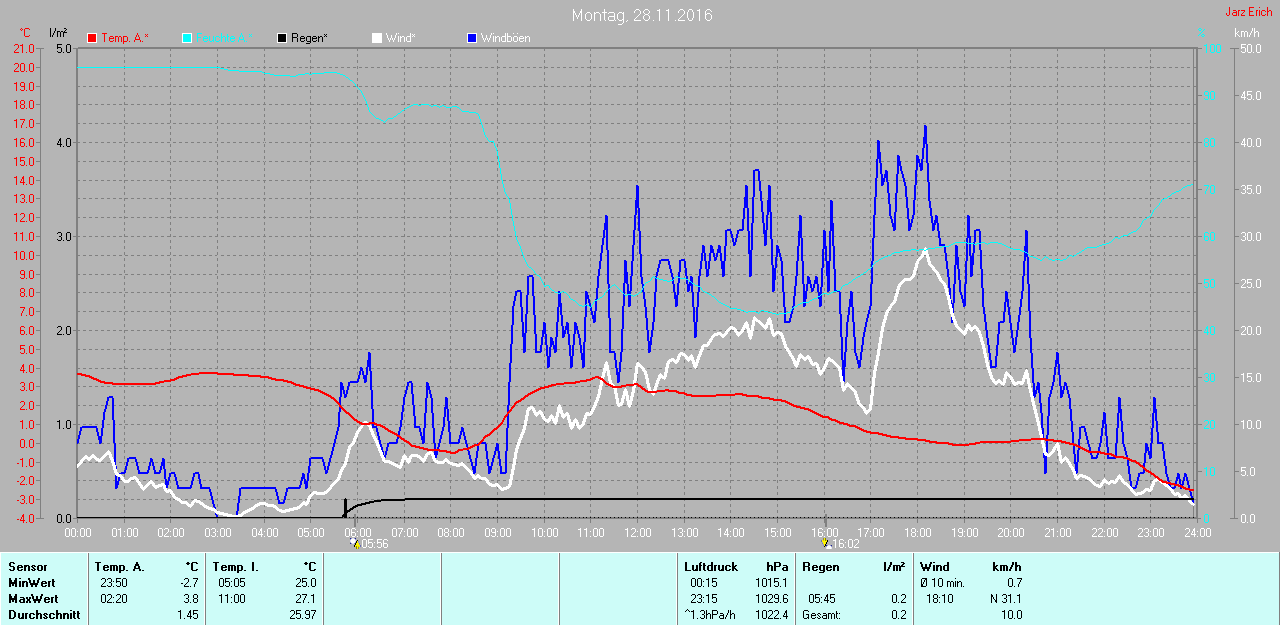Click the wind minimum value 0.7
Image resolution: width=1280 pixels, height=625 pixels.
pyautogui.click(x=1014, y=582)
